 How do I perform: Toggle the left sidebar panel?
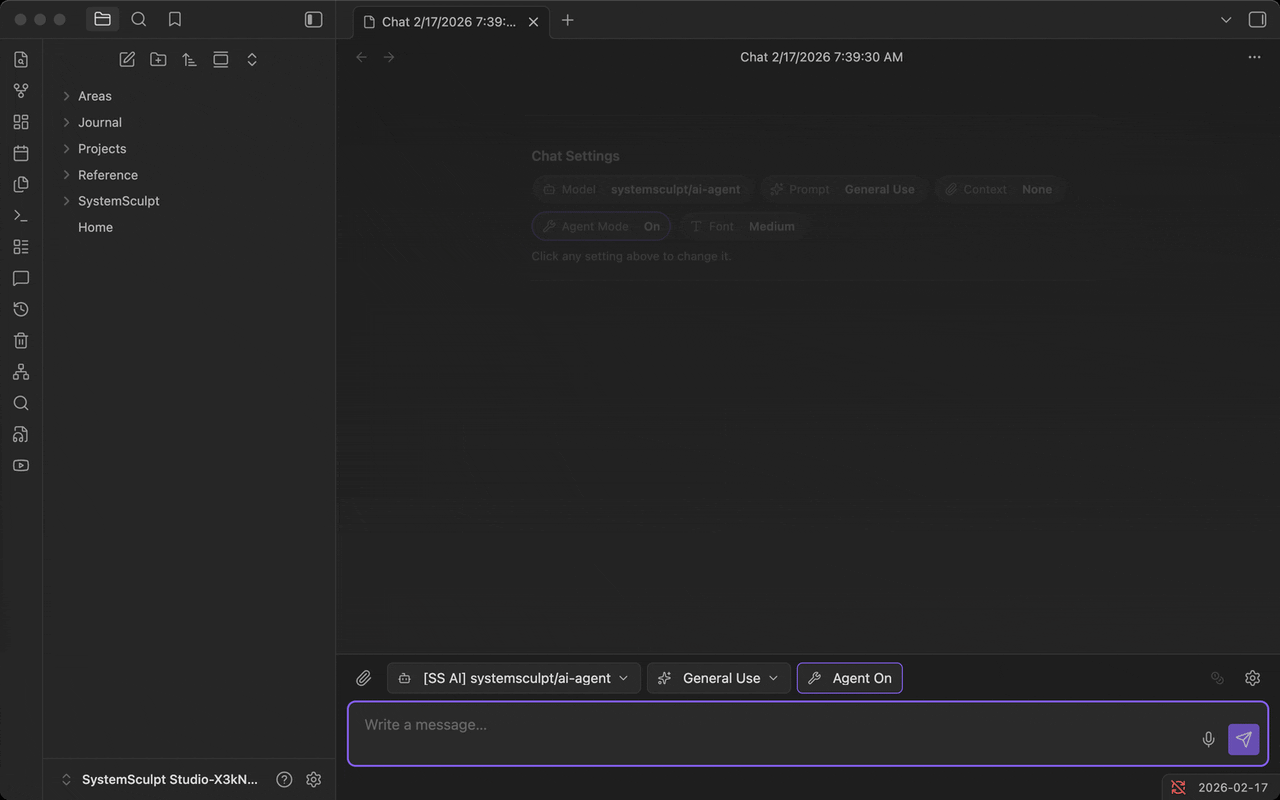(x=313, y=20)
